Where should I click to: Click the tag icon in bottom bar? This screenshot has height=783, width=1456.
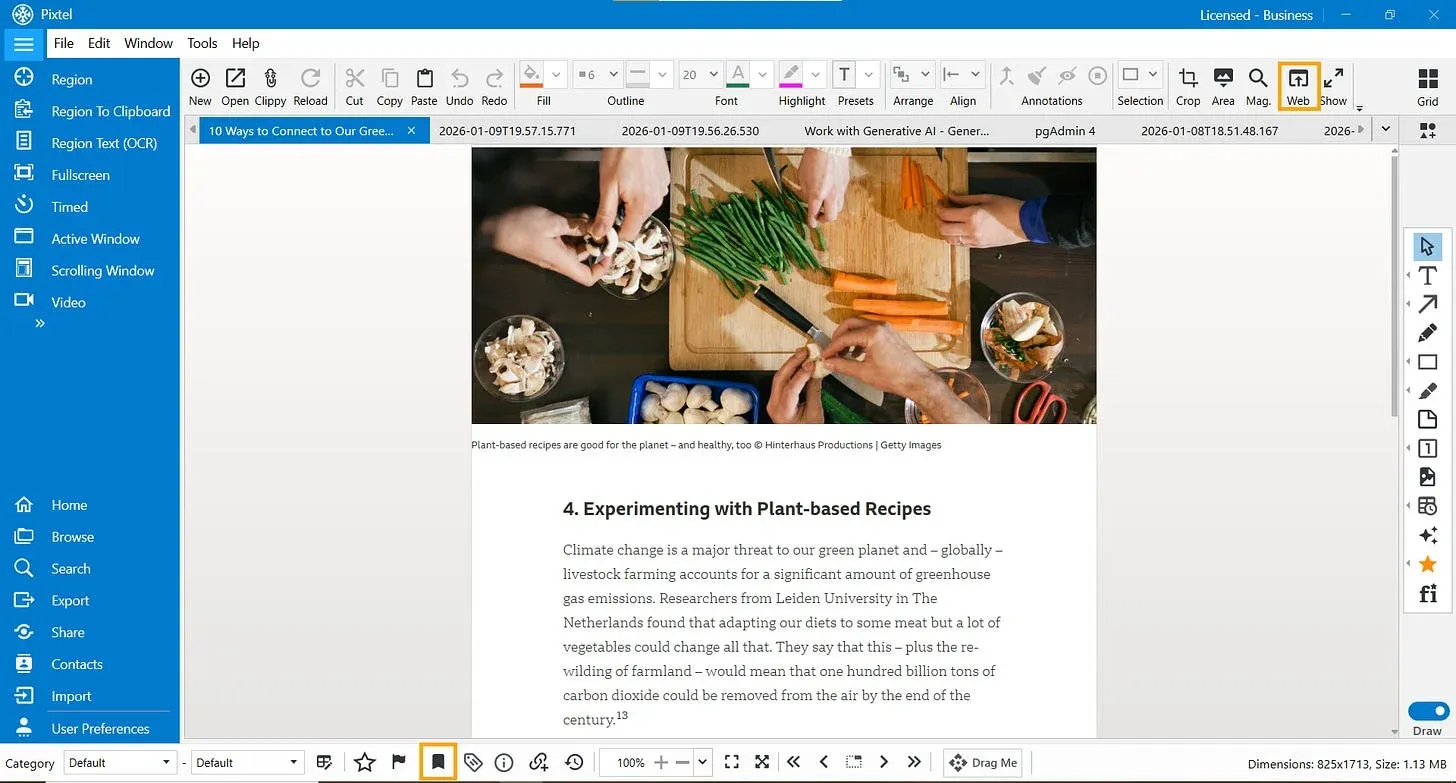(x=473, y=763)
